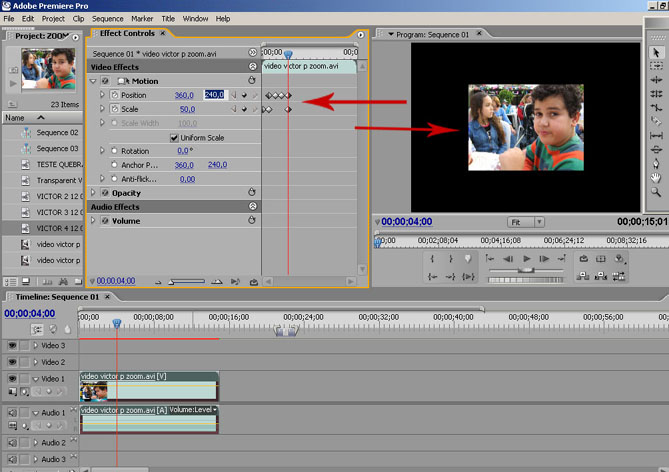This screenshot has width=669, height=472.
Task: Select the Selection tool in tools panel
Action: (x=656, y=52)
